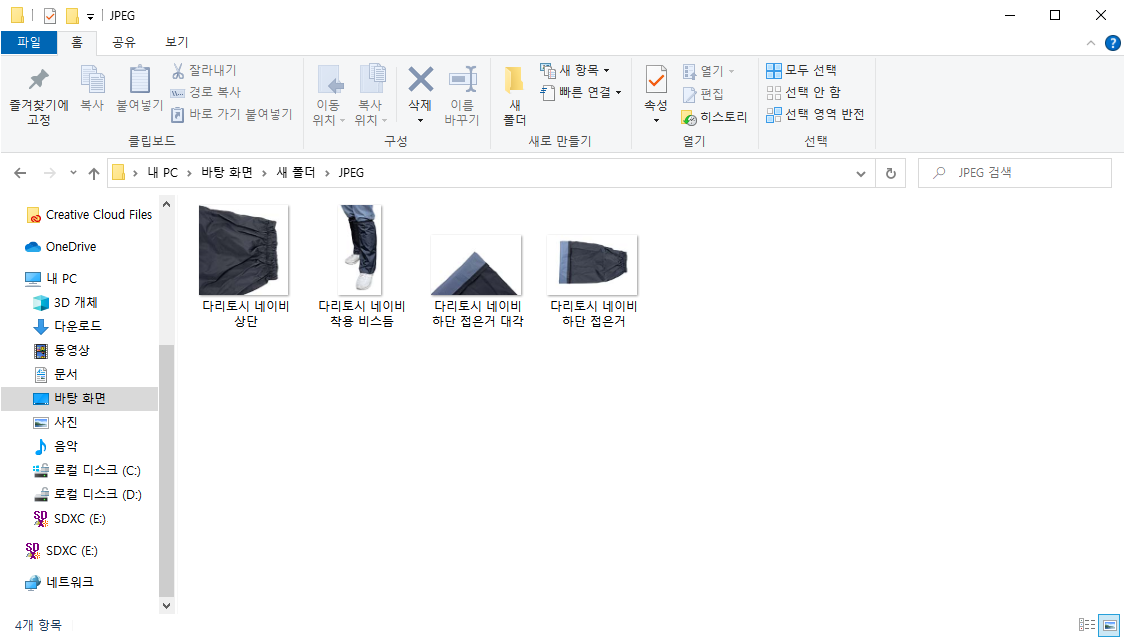Select OneDrive in the sidebar

(62, 247)
